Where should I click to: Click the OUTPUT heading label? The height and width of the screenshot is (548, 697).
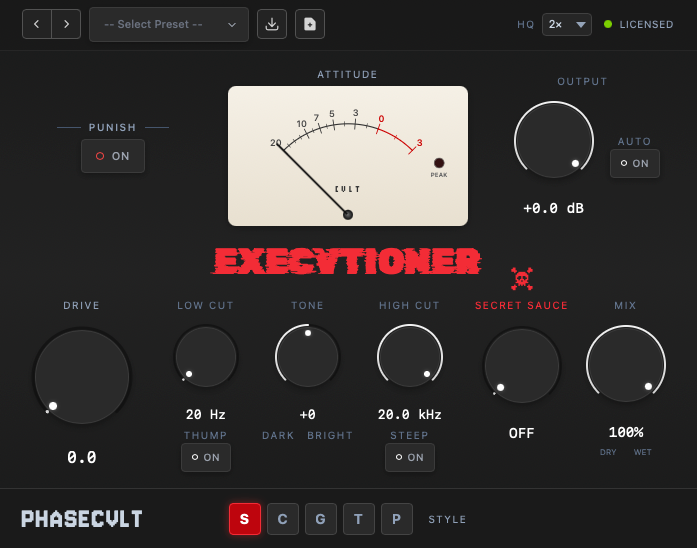pyautogui.click(x=582, y=81)
